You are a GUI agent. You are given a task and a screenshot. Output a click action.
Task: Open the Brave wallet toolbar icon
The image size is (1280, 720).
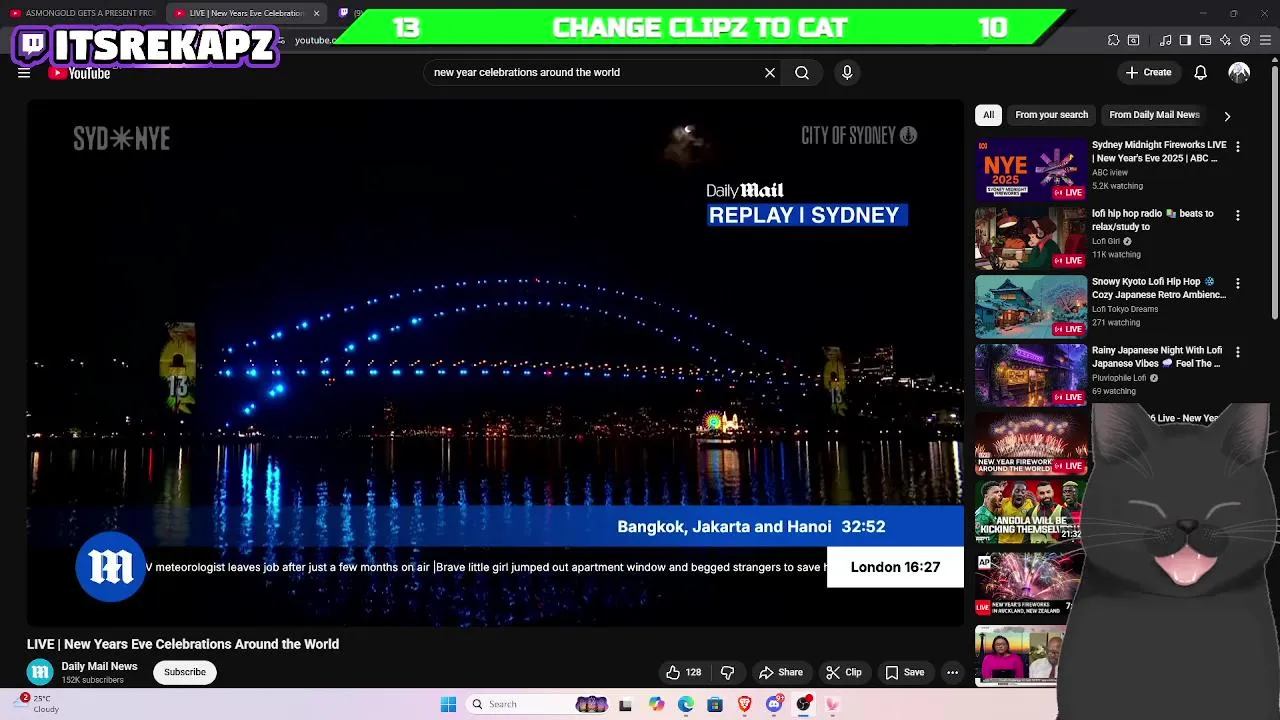pyautogui.click(x=1205, y=40)
